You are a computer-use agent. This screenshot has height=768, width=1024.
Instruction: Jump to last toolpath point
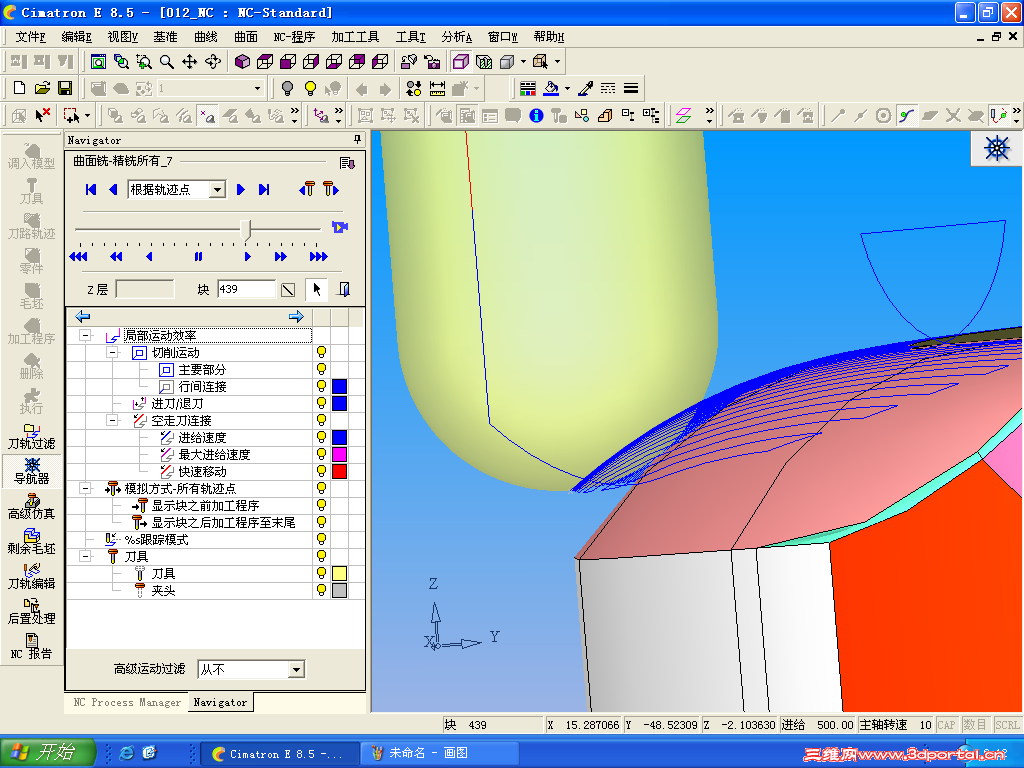264,189
